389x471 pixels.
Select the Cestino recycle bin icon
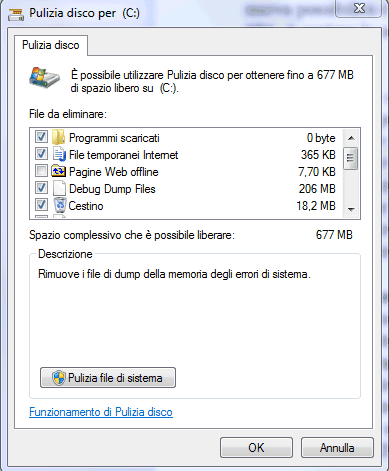pyautogui.click(x=60, y=205)
